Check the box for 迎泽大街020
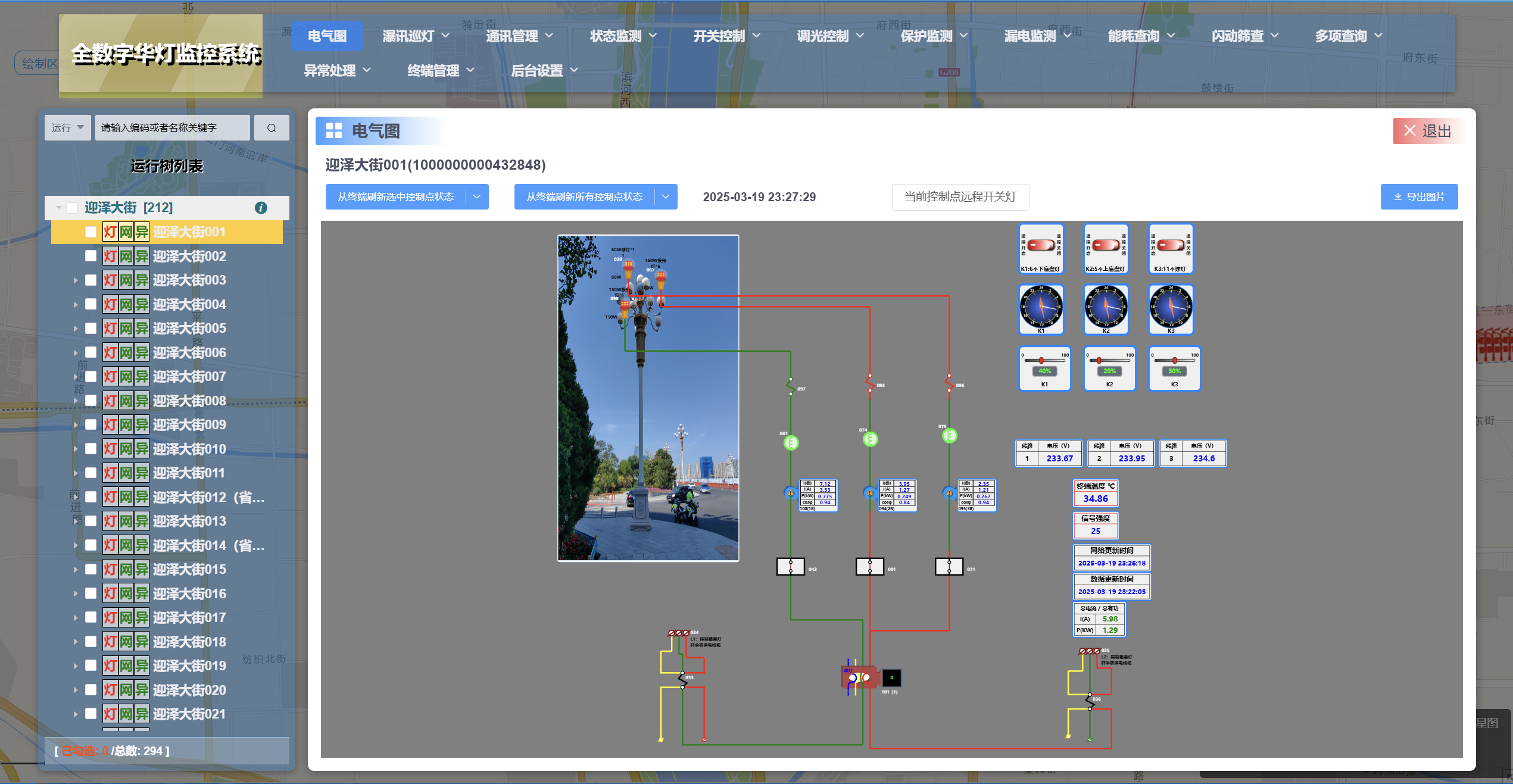 91,690
